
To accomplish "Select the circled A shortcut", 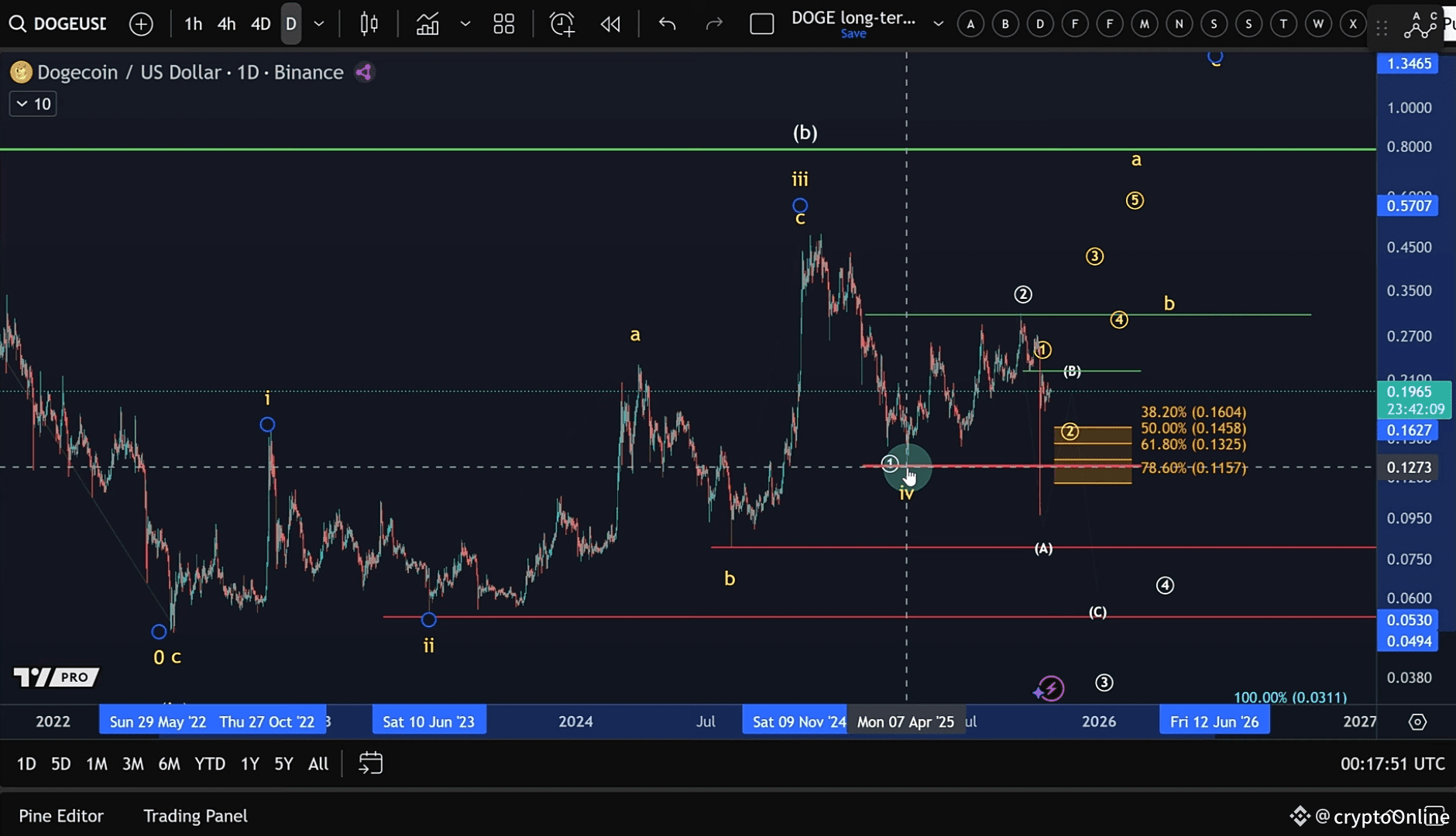I will (970, 24).
